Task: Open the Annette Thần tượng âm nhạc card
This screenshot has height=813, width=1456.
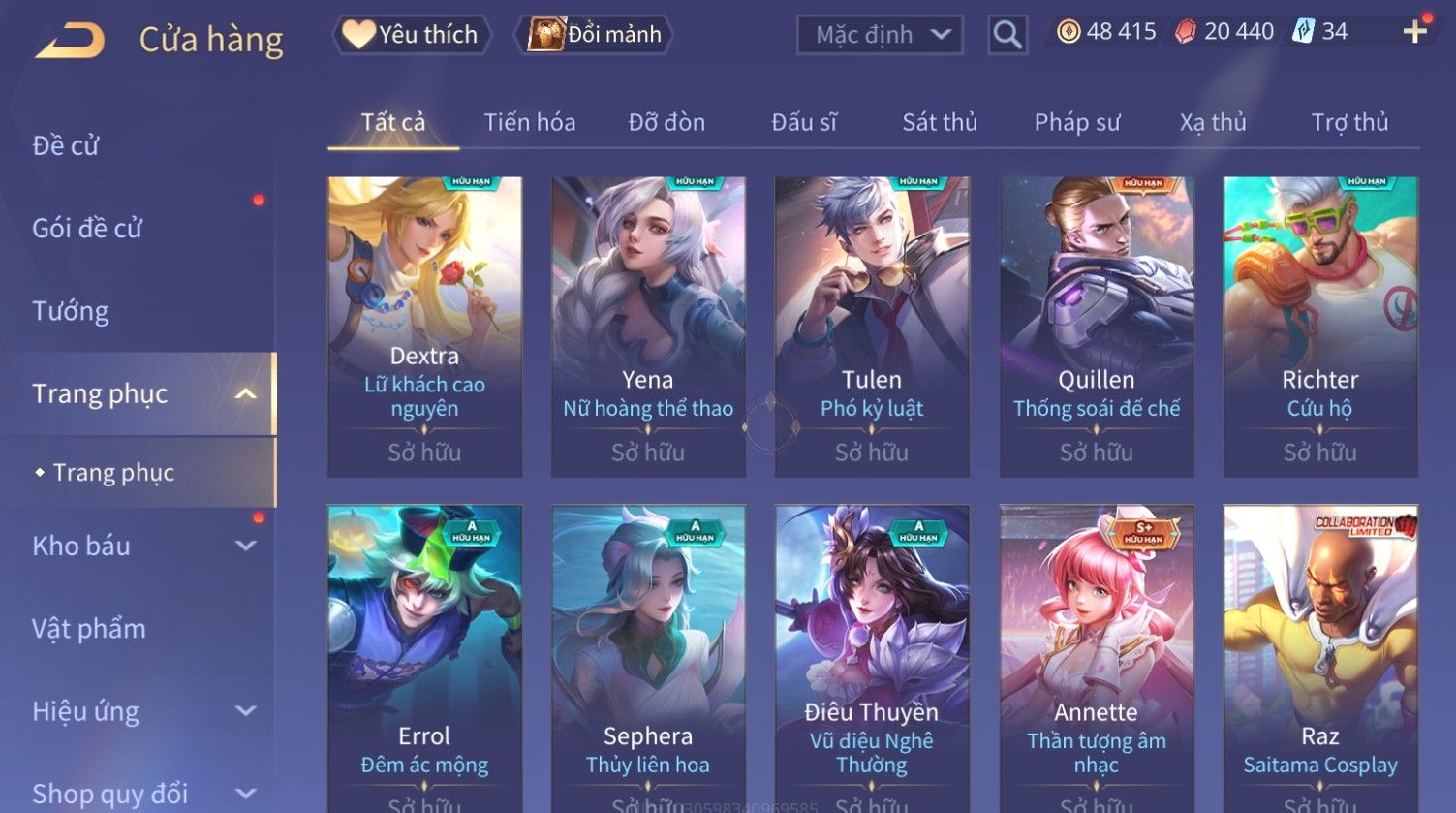Action: point(1097,659)
